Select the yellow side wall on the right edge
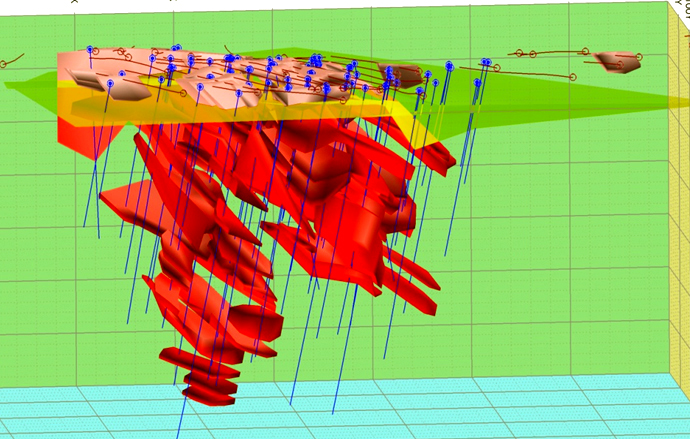This screenshot has height=439, width=690. click(678, 200)
